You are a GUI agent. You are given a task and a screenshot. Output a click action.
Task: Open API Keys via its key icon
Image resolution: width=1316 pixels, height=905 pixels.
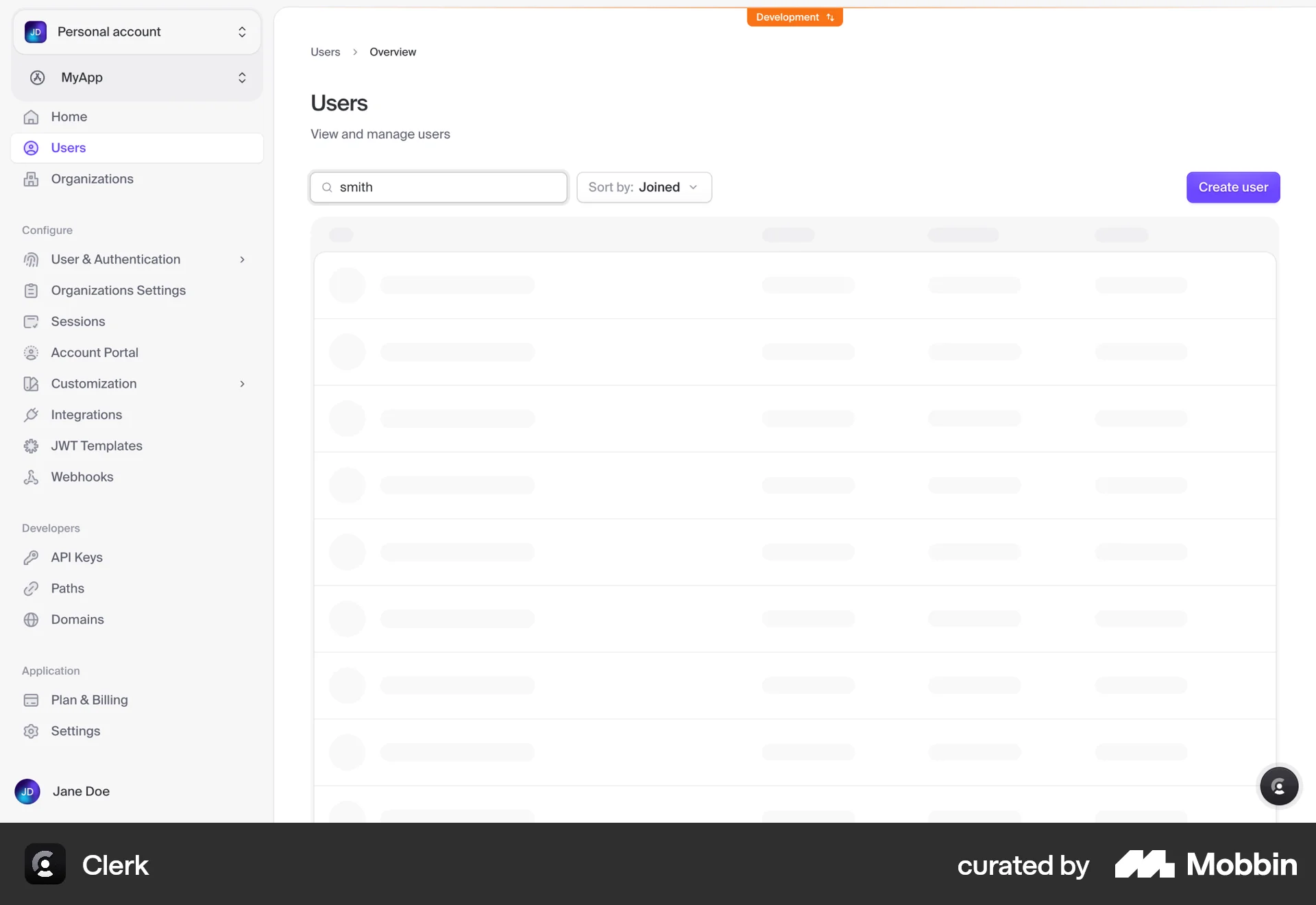[x=32, y=557]
